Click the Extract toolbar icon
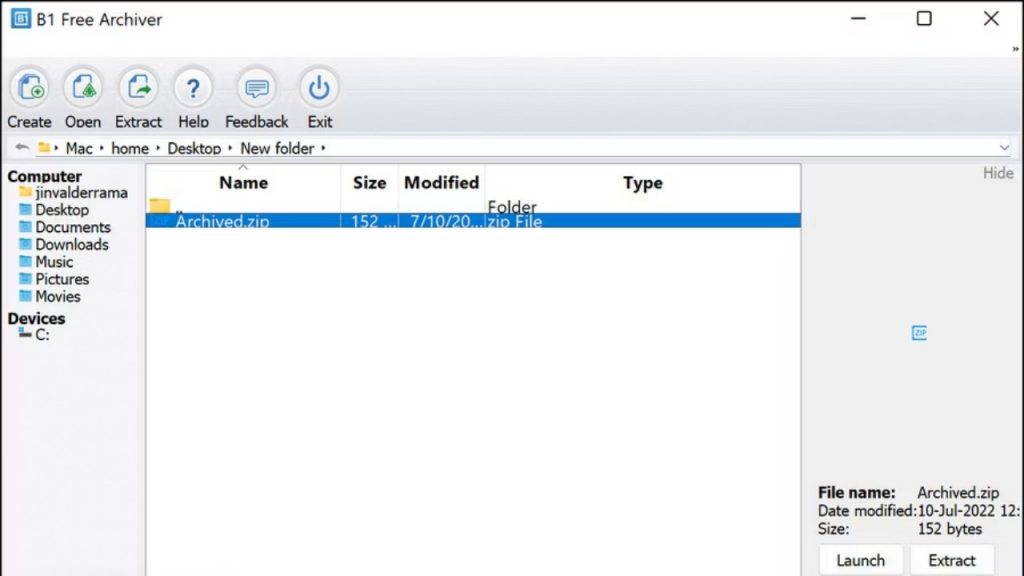This screenshot has width=1024, height=576. [x=138, y=89]
